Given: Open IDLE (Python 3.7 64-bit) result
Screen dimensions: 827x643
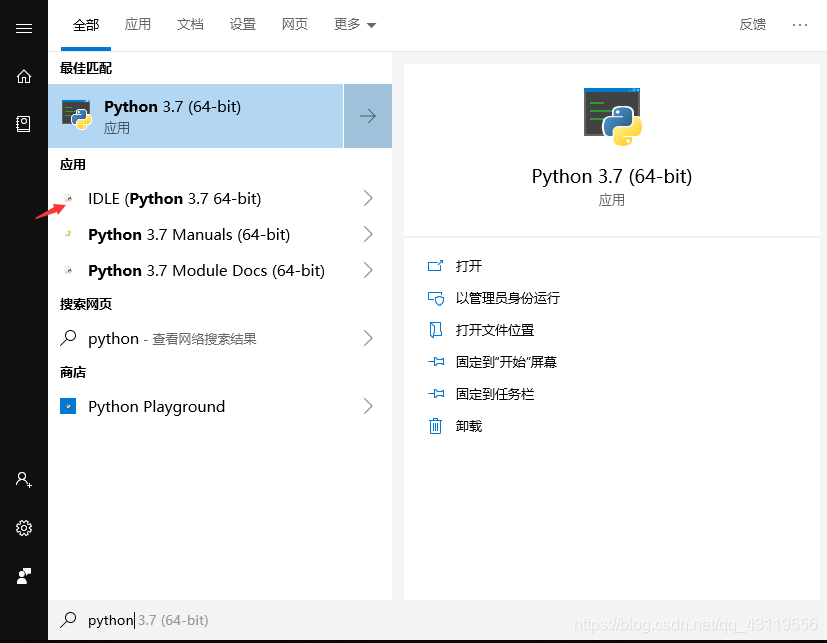Looking at the screenshot, I should tap(220, 198).
